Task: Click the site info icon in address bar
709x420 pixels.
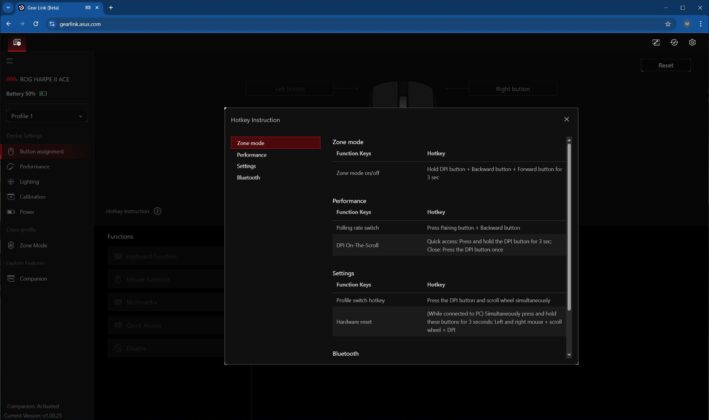Action: point(52,24)
